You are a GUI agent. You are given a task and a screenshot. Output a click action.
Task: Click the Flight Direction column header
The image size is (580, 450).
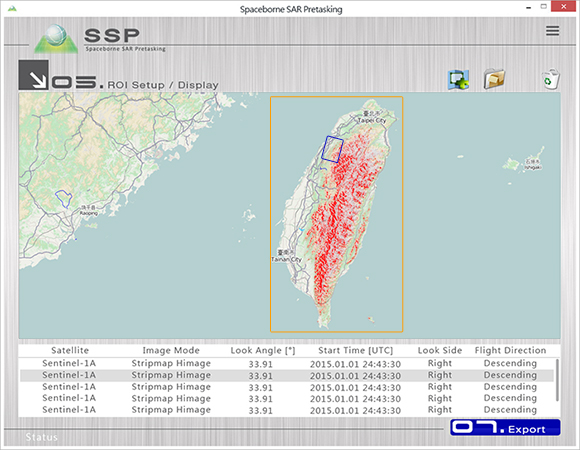coord(510,350)
